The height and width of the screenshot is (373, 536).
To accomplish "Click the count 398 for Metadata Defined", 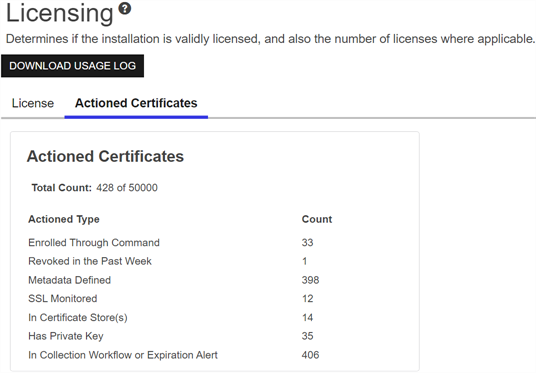I will (310, 280).
